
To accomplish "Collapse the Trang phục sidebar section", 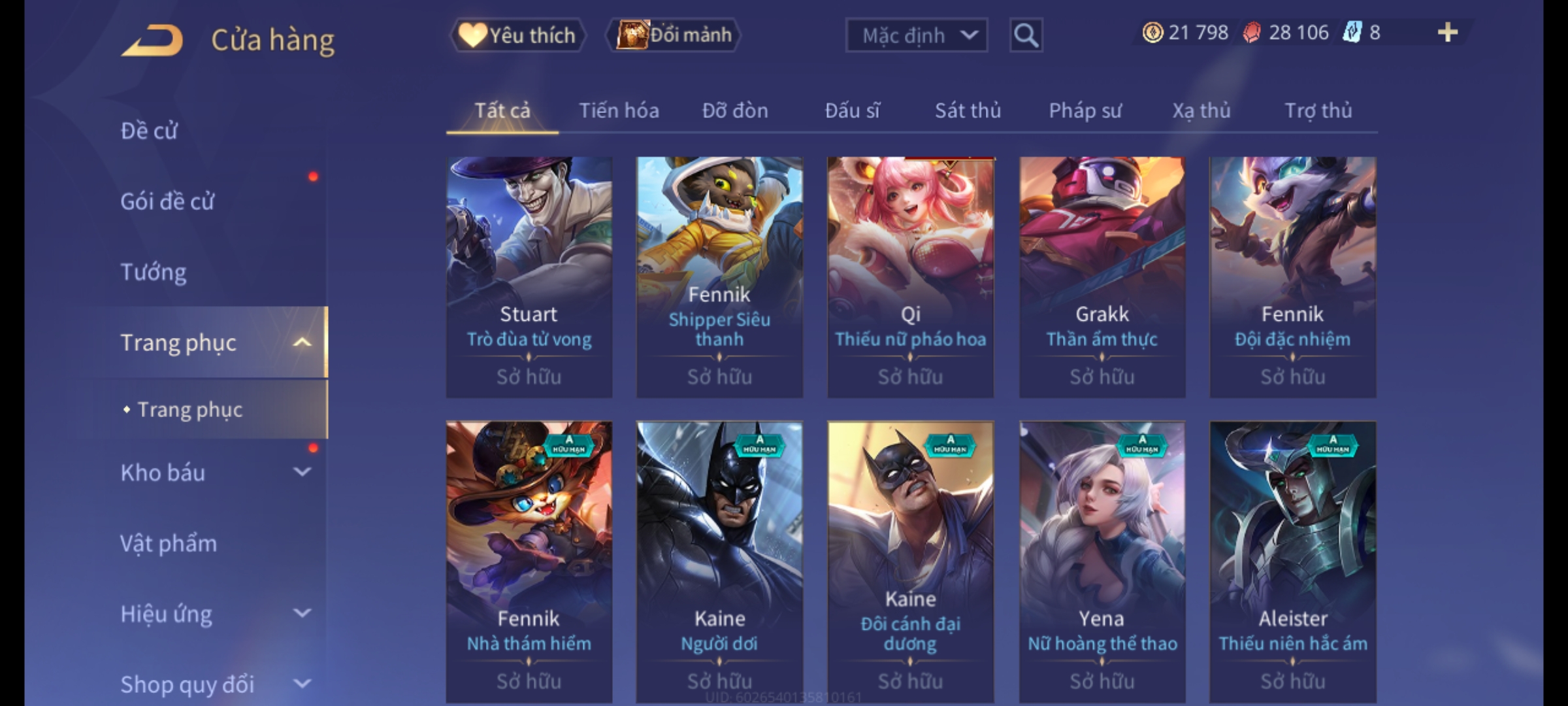I will click(302, 342).
